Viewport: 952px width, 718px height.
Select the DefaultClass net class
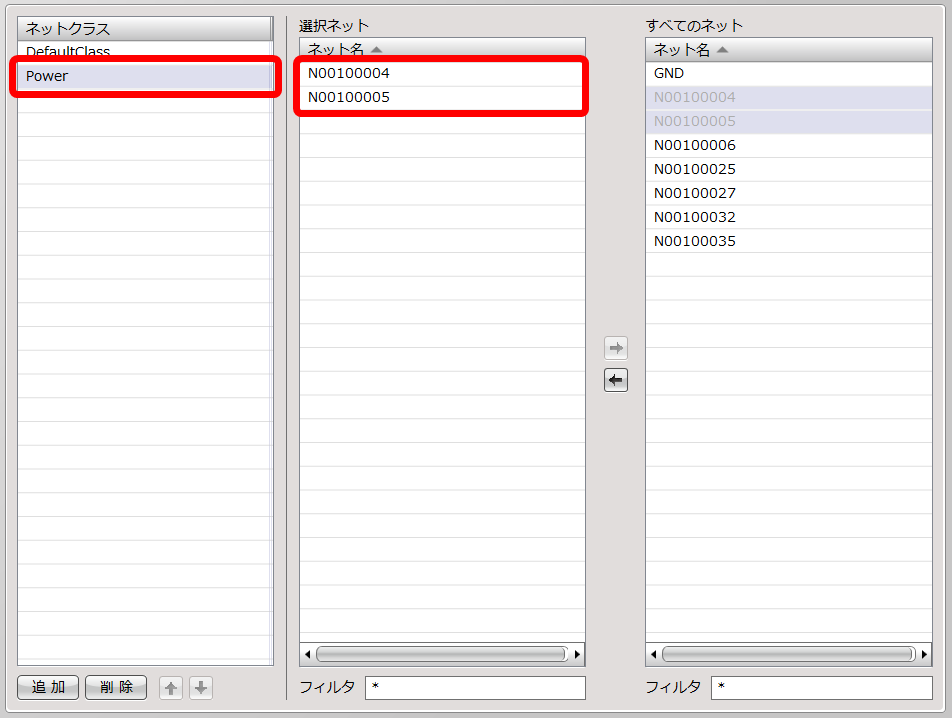[x=144, y=52]
